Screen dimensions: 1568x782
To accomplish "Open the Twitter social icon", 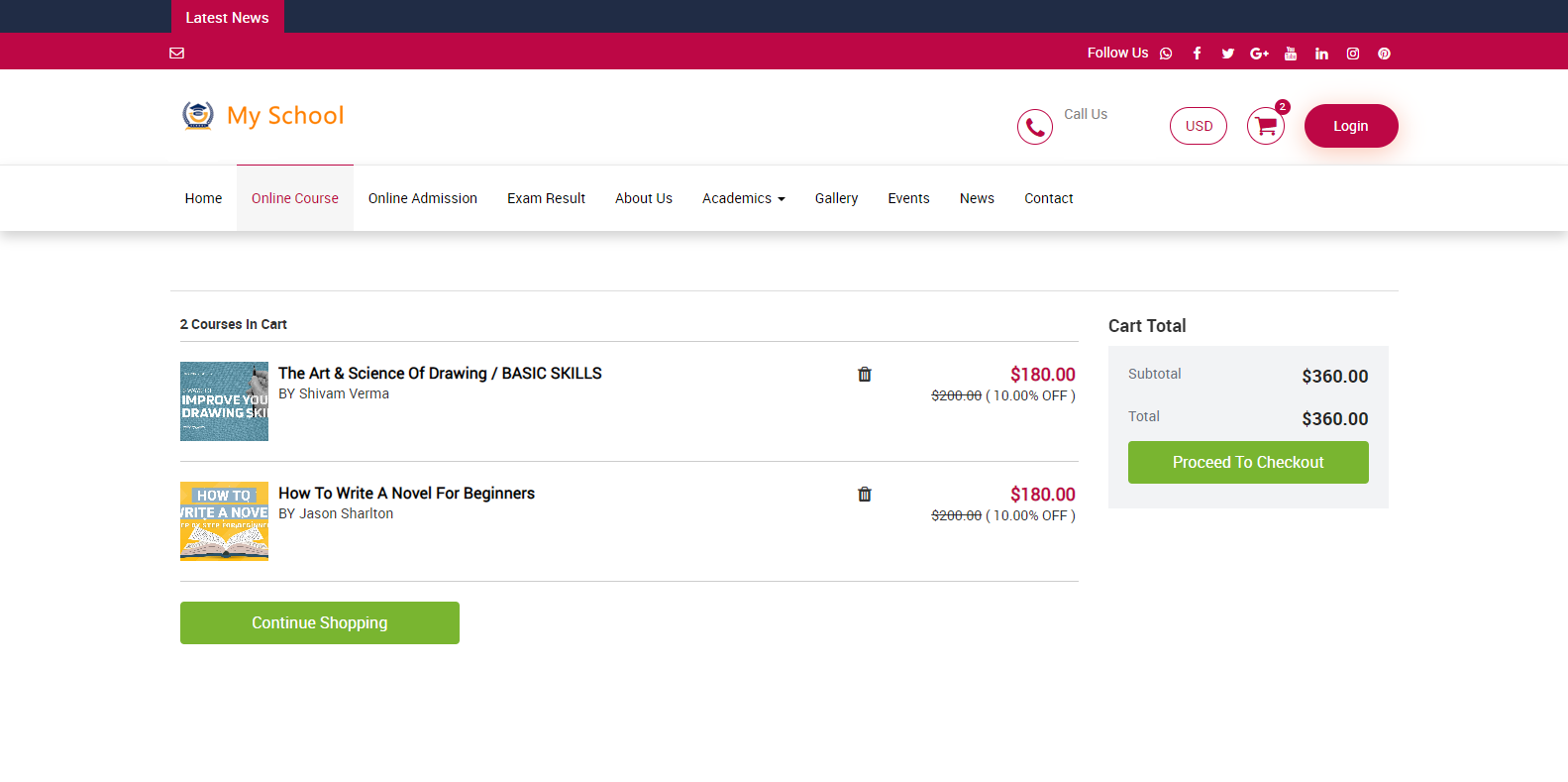I will (1227, 54).
